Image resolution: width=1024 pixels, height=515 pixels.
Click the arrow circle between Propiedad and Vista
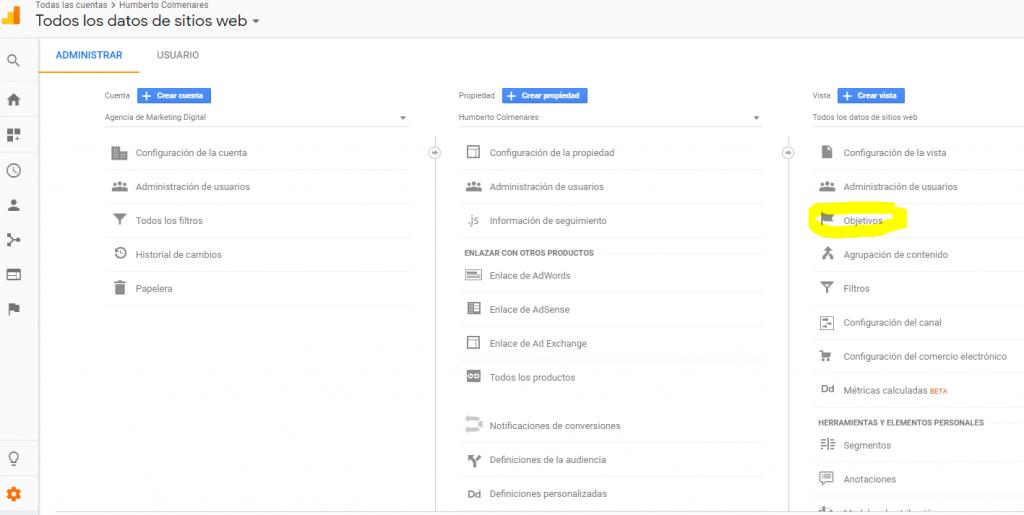pyautogui.click(x=788, y=153)
